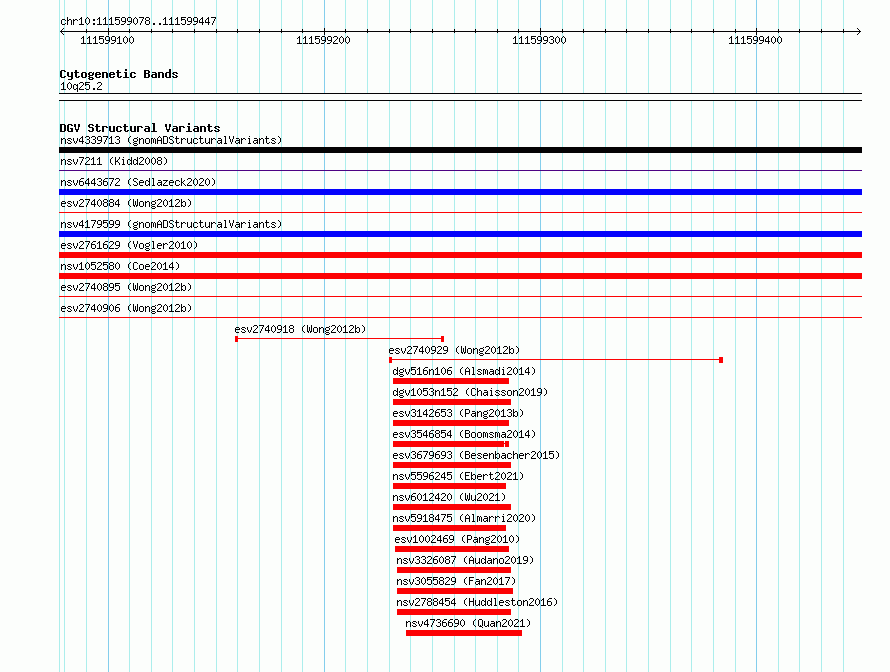
Task: Click nsv3055829 (Fan2017) label
Action: tap(456, 581)
